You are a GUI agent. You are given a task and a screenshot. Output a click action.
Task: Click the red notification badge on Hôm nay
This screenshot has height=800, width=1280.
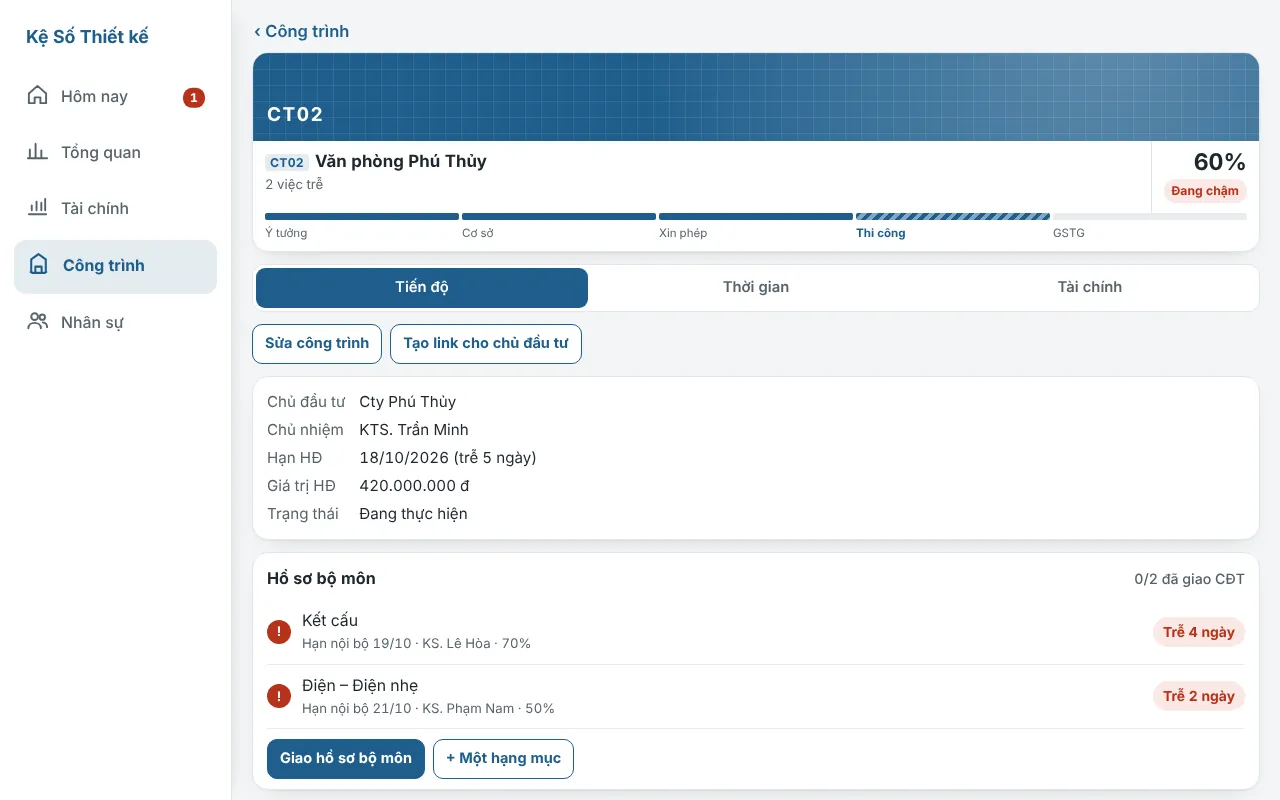click(194, 97)
